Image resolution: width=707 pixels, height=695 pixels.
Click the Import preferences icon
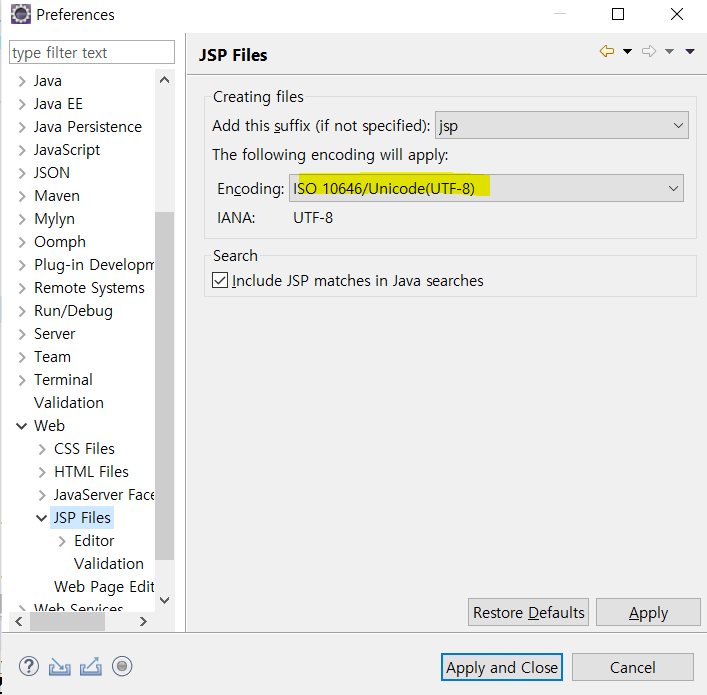[60, 667]
